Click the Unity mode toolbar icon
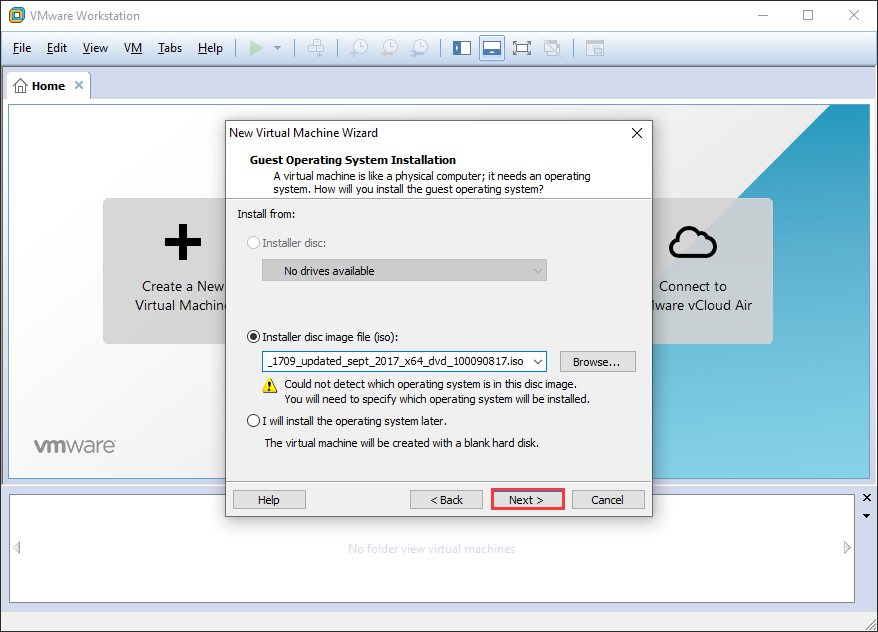The width and height of the screenshot is (878, 632). 552,48
